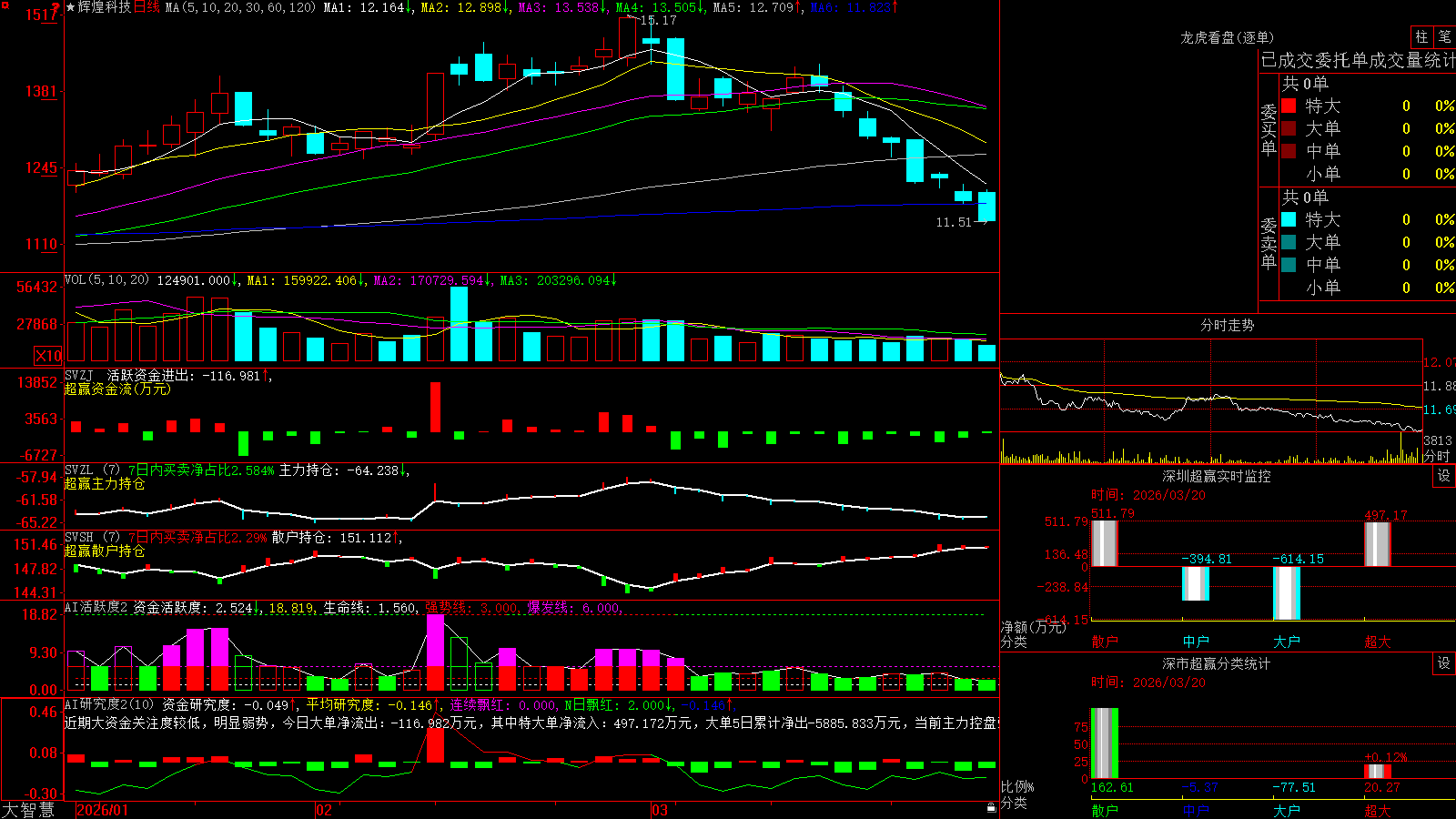Screen dimensions: 1456x819
Task: Click stock name 辉煌科技
Action: click(x=105, y=7)
